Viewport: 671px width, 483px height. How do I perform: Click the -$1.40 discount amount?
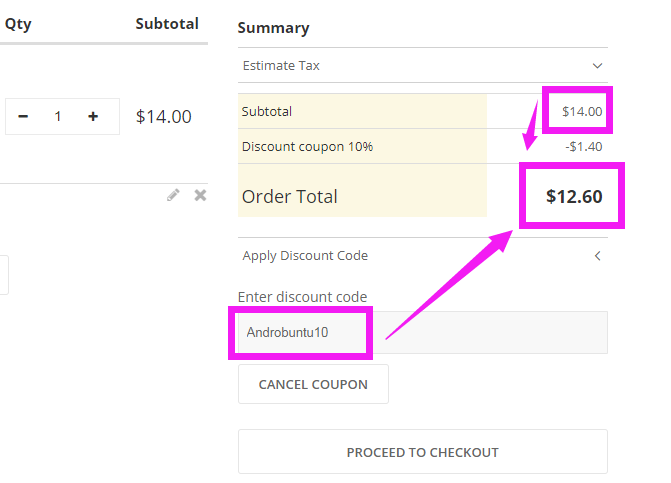pyautogui.click(x=583, y=147)
